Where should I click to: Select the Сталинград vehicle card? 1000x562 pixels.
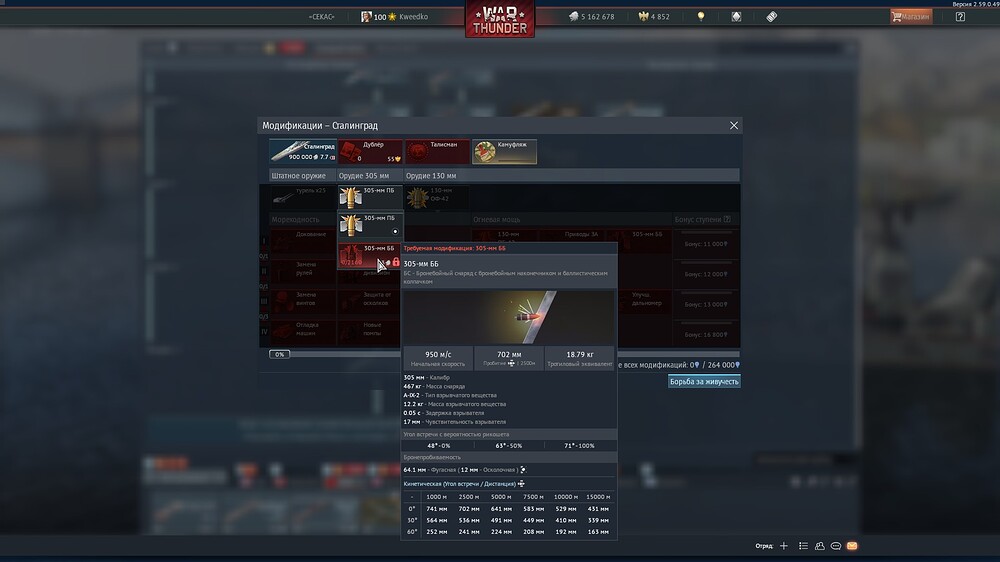pos(303,151)
